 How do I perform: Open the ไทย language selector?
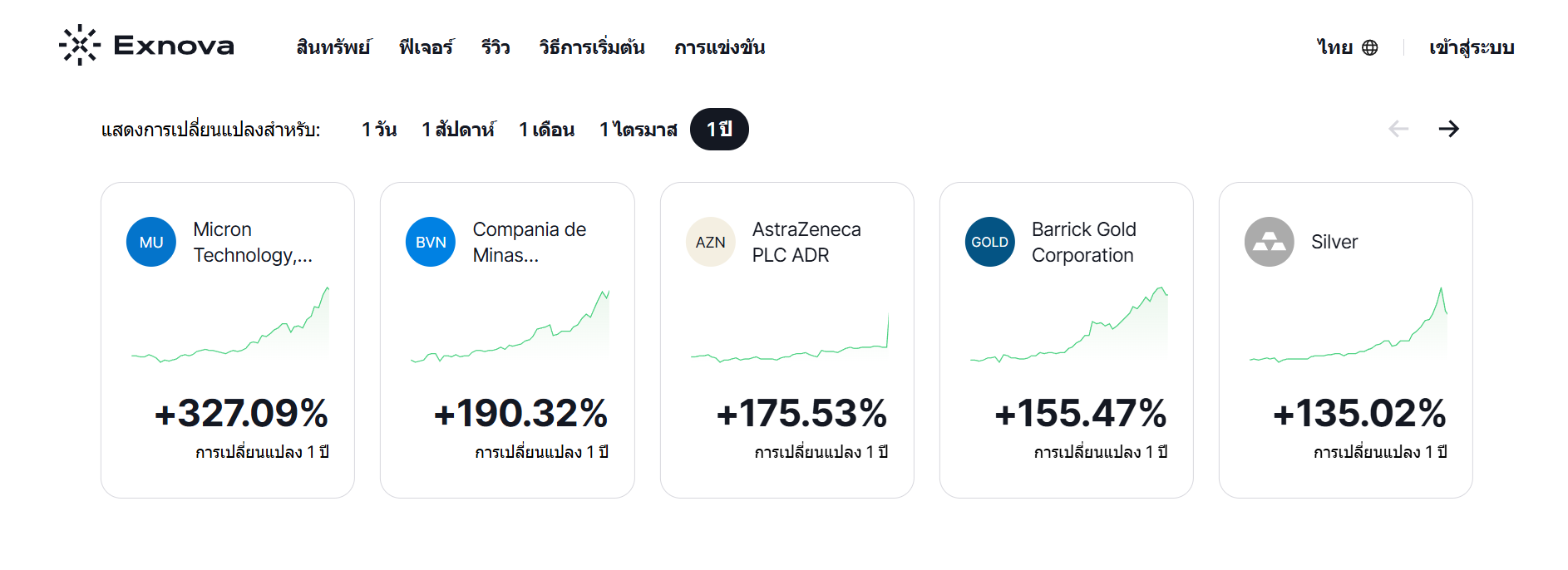click(x=1336, y=47)
